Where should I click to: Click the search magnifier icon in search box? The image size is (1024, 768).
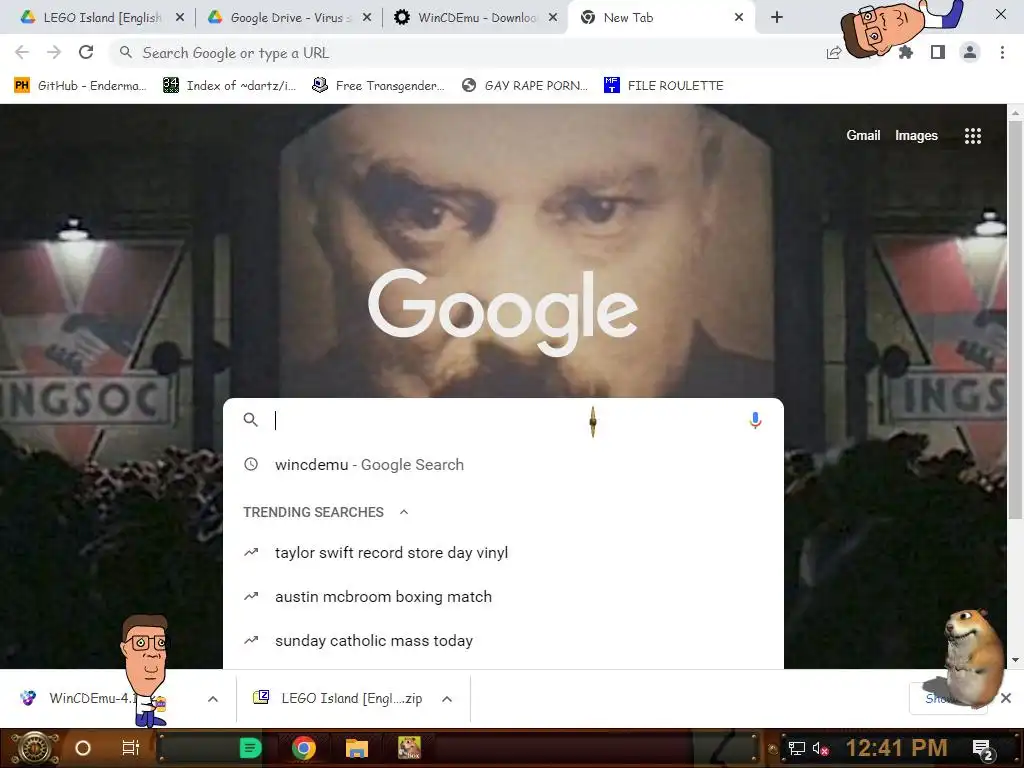(251, 420)
